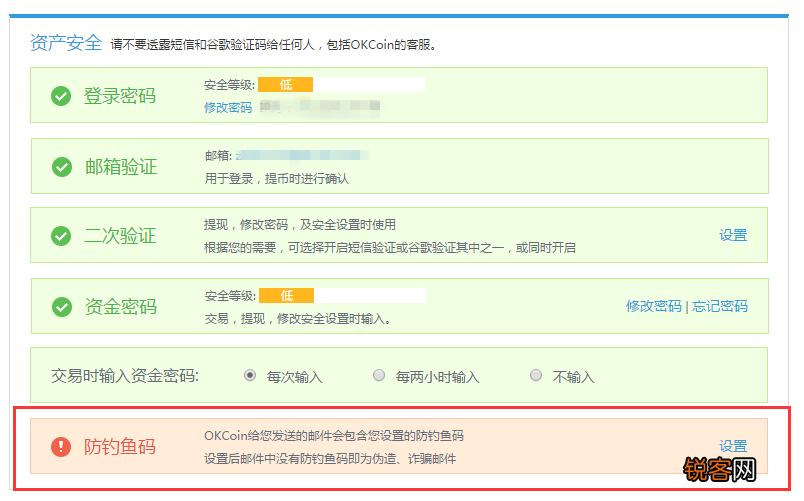Click 设置 link in the 防钓鱼码 row

point(733,446)
